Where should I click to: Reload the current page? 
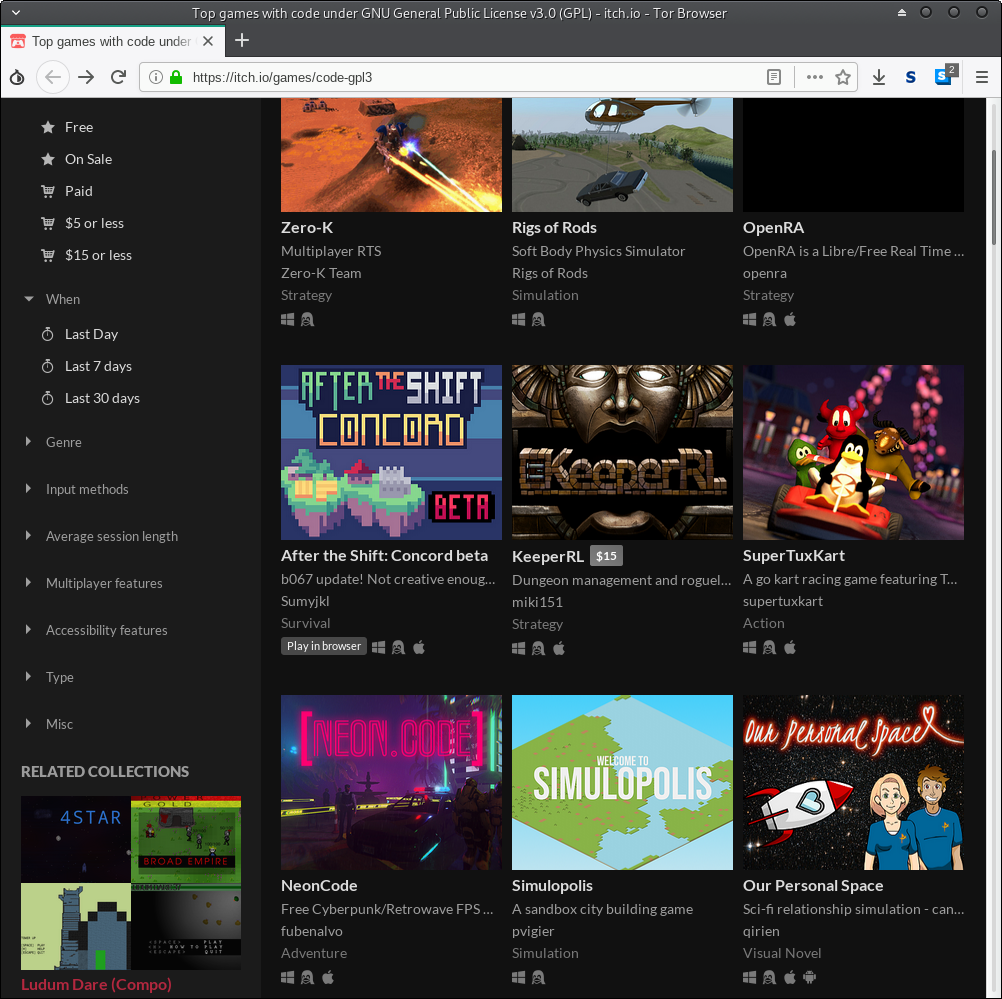[118, 77]
